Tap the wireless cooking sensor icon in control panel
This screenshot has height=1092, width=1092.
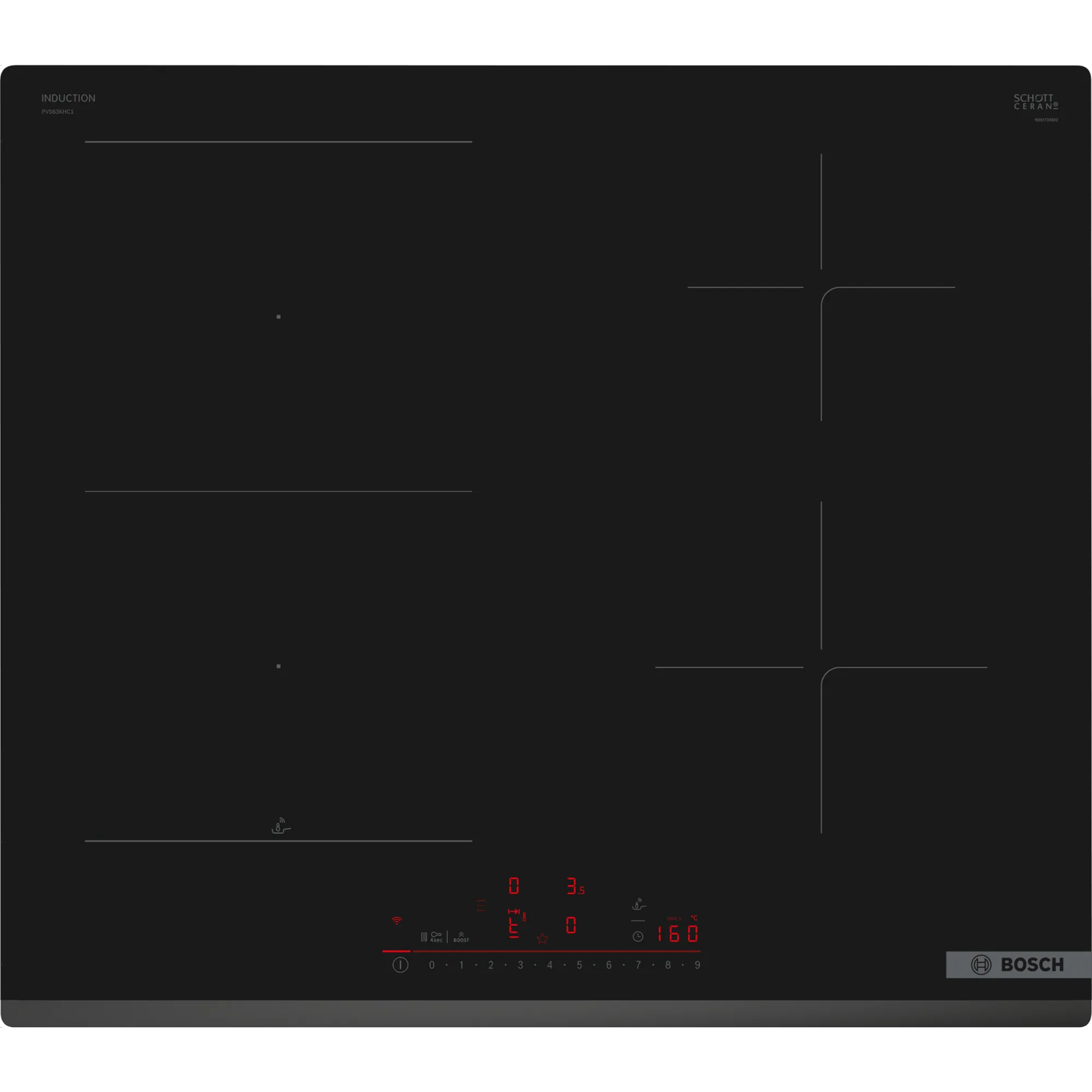[x=639, y=904]
